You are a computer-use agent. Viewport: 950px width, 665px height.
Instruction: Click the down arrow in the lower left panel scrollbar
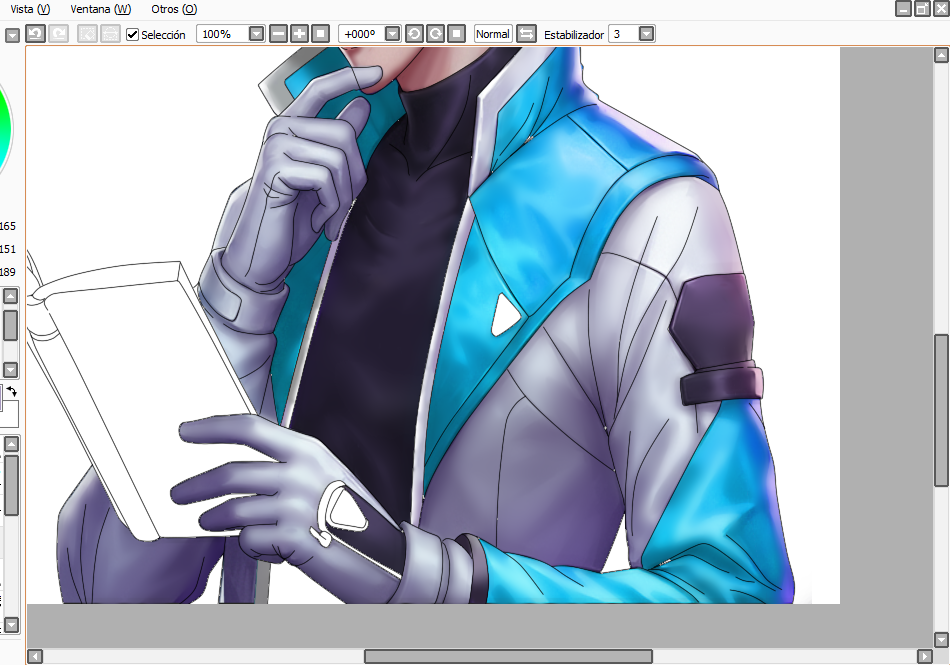11,624
